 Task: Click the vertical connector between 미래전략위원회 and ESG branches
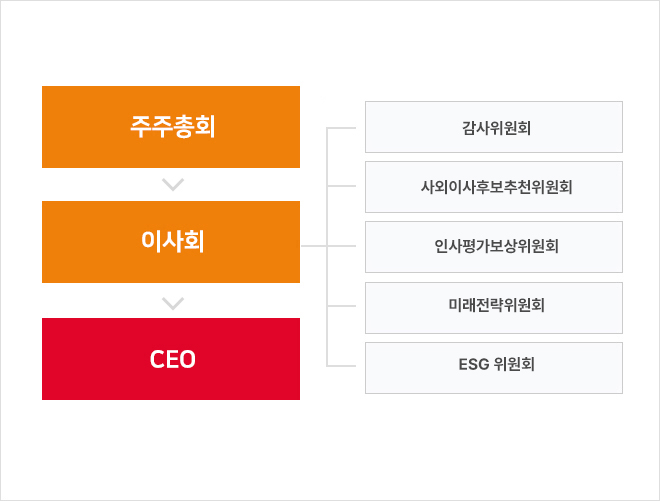click(x=328, y=337)
